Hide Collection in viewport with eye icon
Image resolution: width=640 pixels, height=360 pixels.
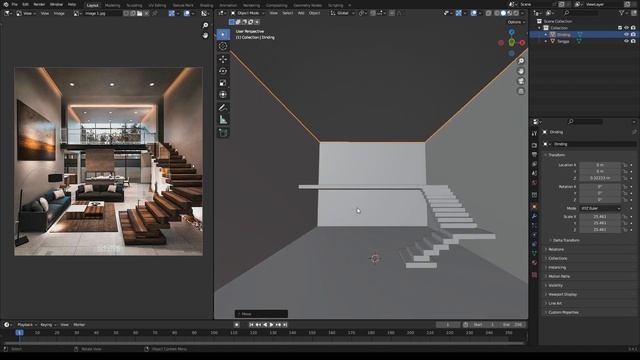tap(626, 28)
